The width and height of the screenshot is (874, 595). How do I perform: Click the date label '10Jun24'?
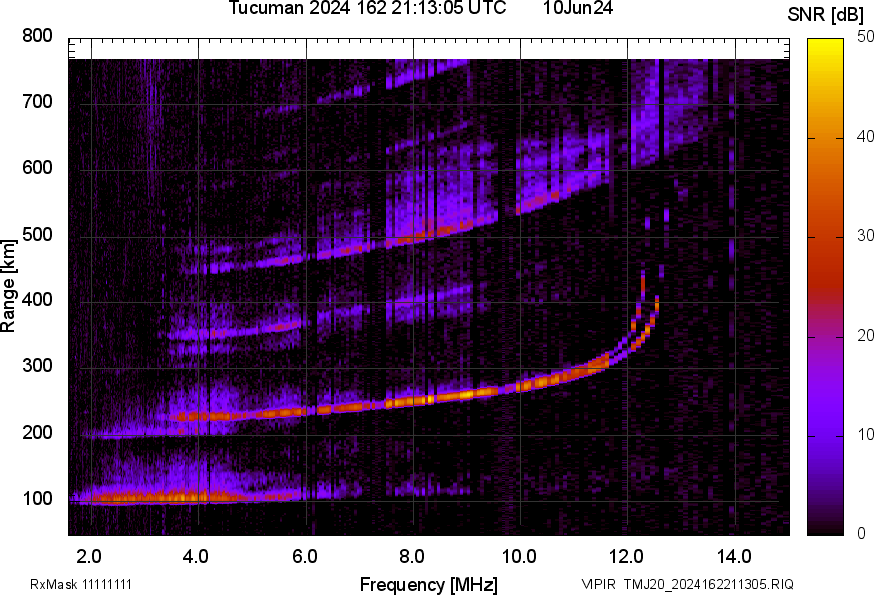pos(577,8)
